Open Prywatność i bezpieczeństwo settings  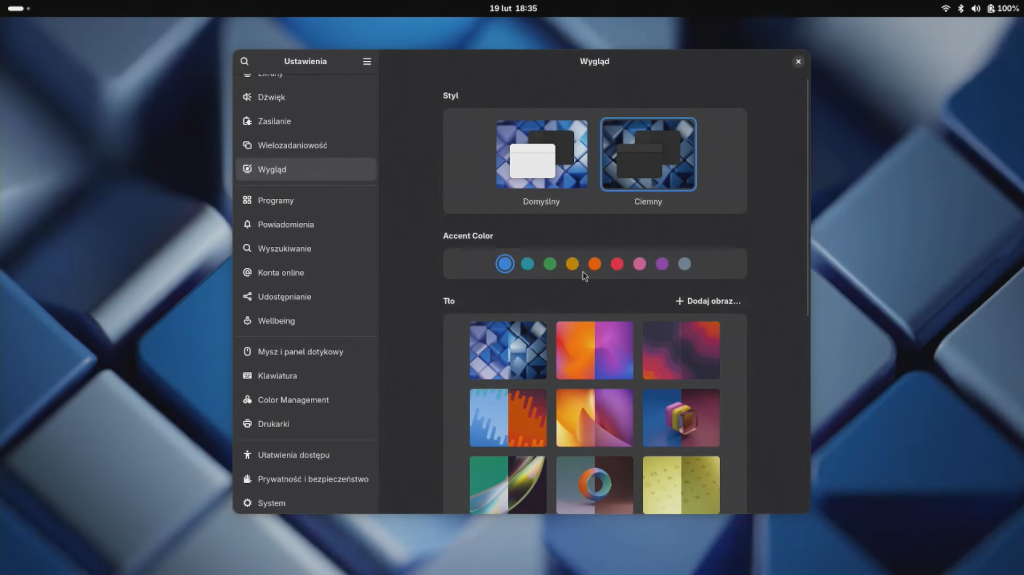tap(306, 479)
